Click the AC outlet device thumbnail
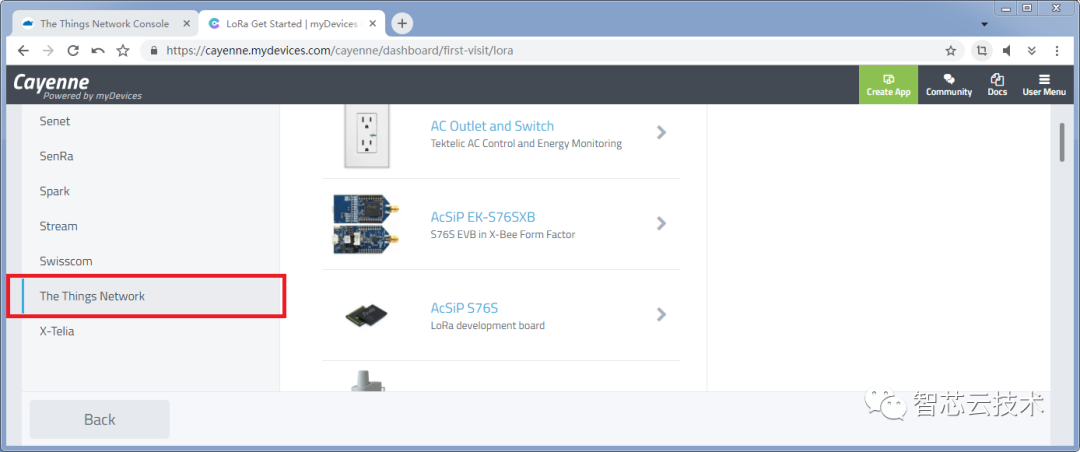This screenshot has height=452, width=1080. click(x=367, y=136)
